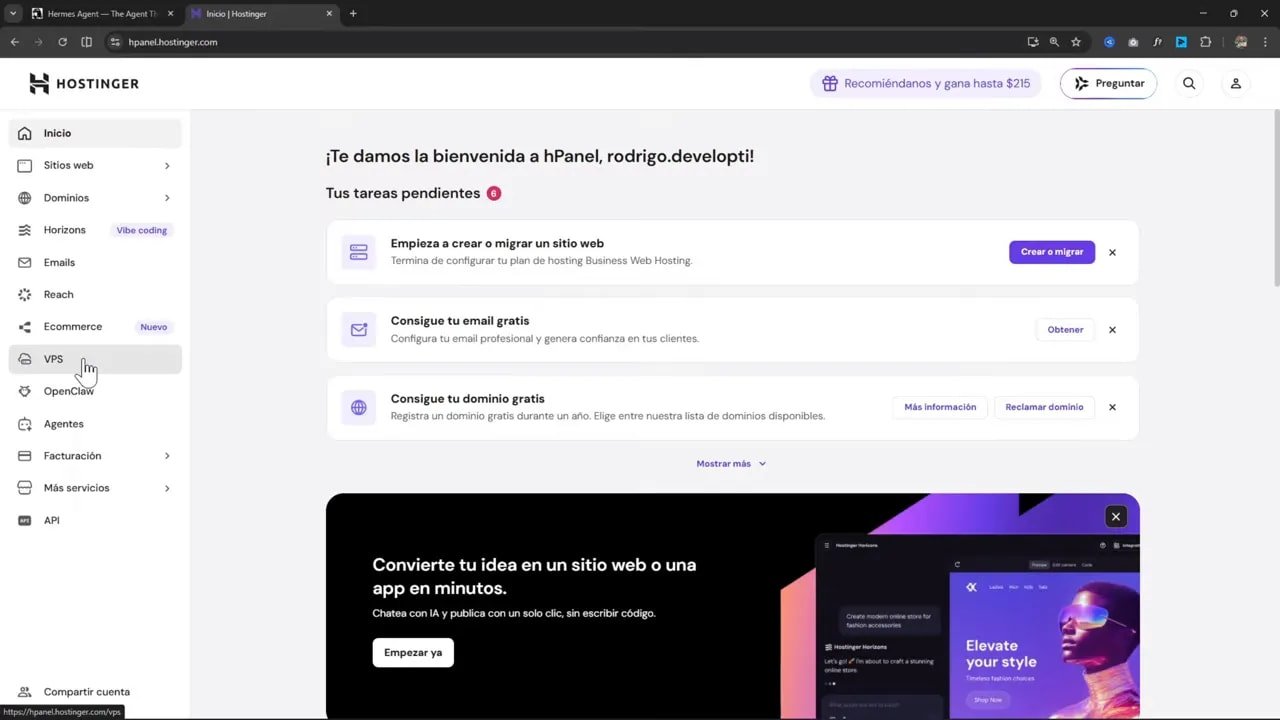Dismiss the free domain task
This screenshot has width=1280, height=720.
pos(1112,407)
